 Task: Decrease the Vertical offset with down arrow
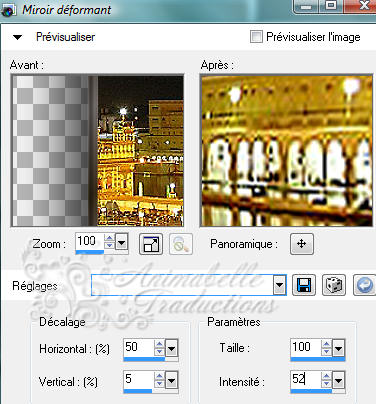coord(160,384)
